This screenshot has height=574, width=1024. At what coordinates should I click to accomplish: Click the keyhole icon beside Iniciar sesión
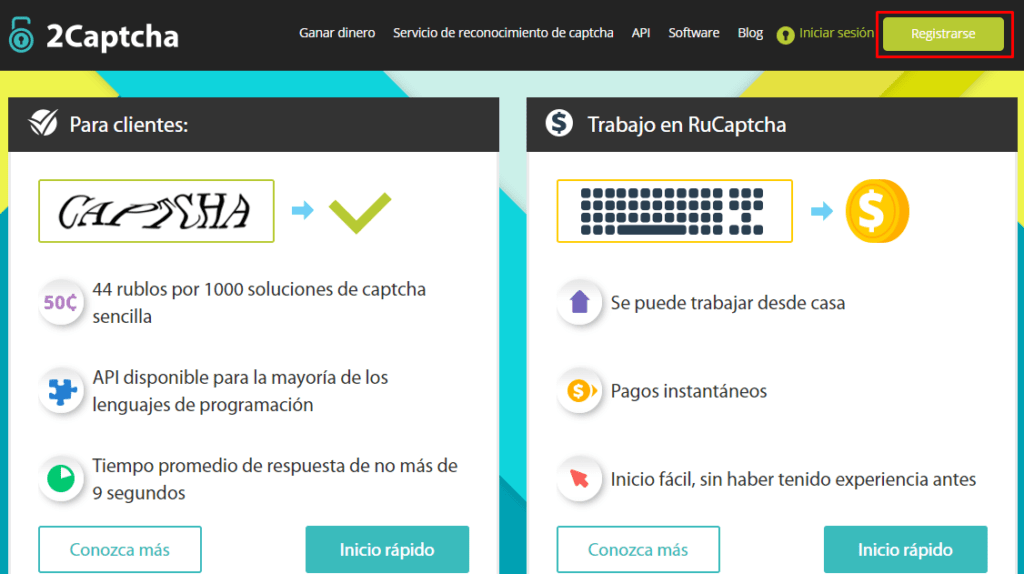(x=785, y=35)
